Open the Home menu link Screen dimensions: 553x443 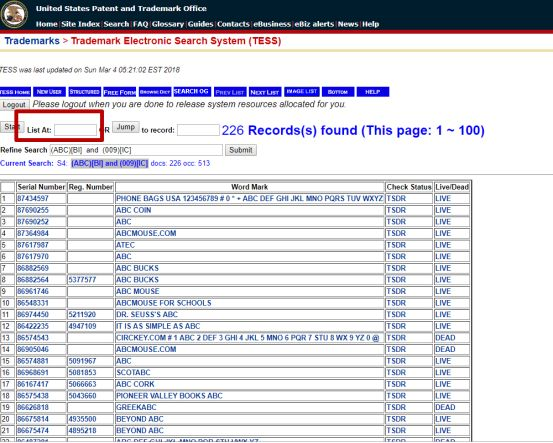47,24
